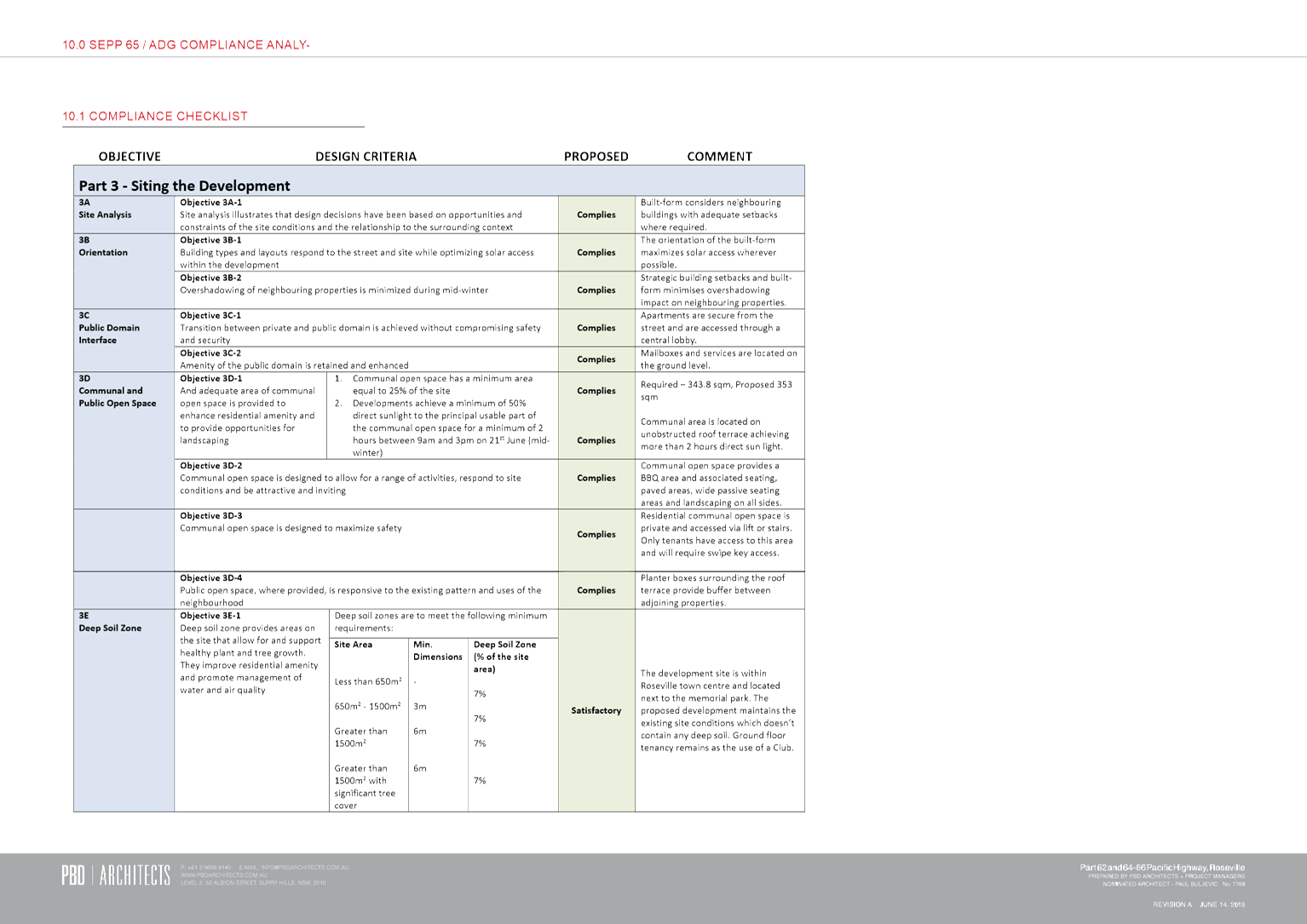Click the 'Objective 3D-4' heading

pyautogui.click(x=210, y=578)
